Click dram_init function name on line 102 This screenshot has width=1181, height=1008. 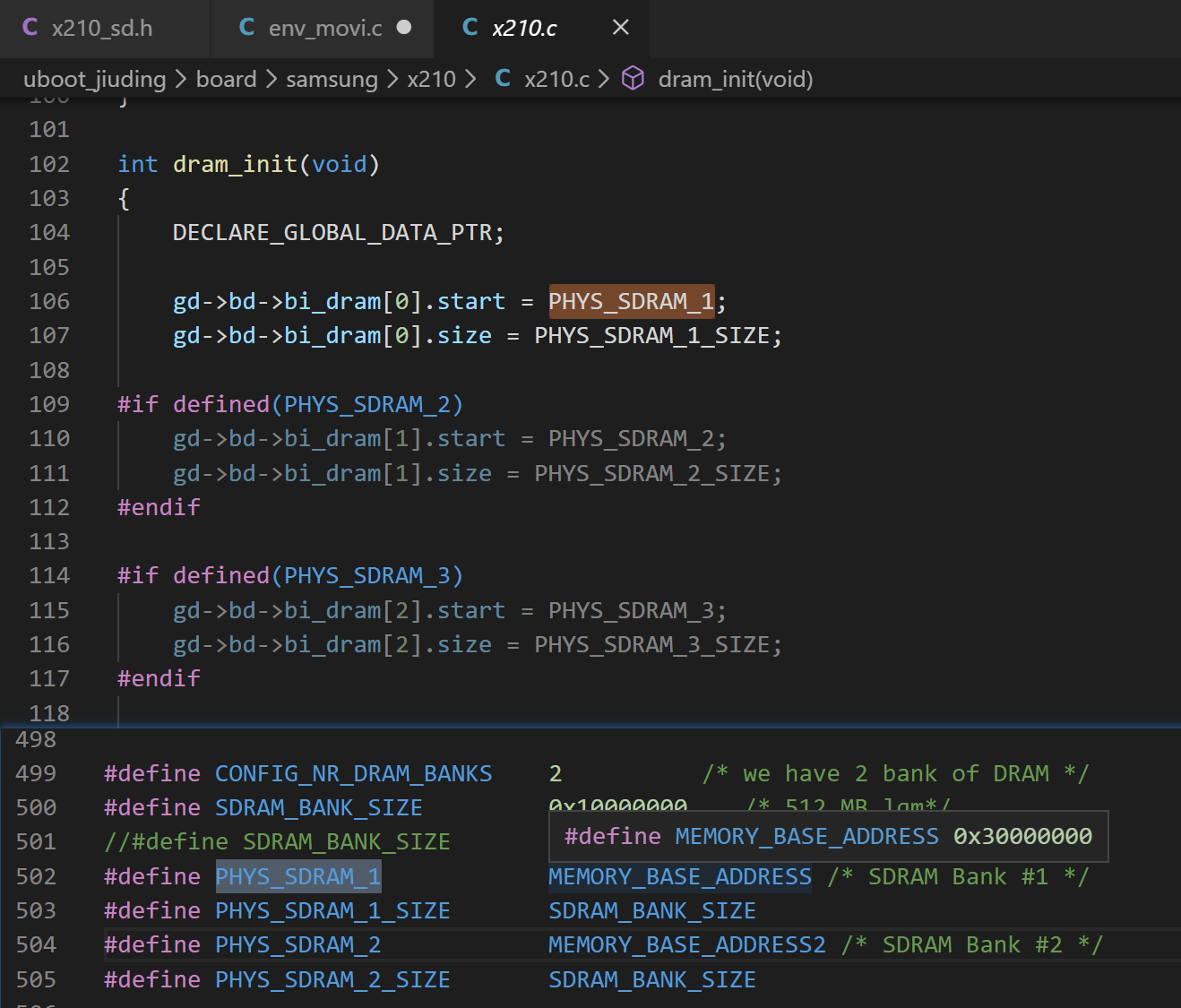(235, 164)
